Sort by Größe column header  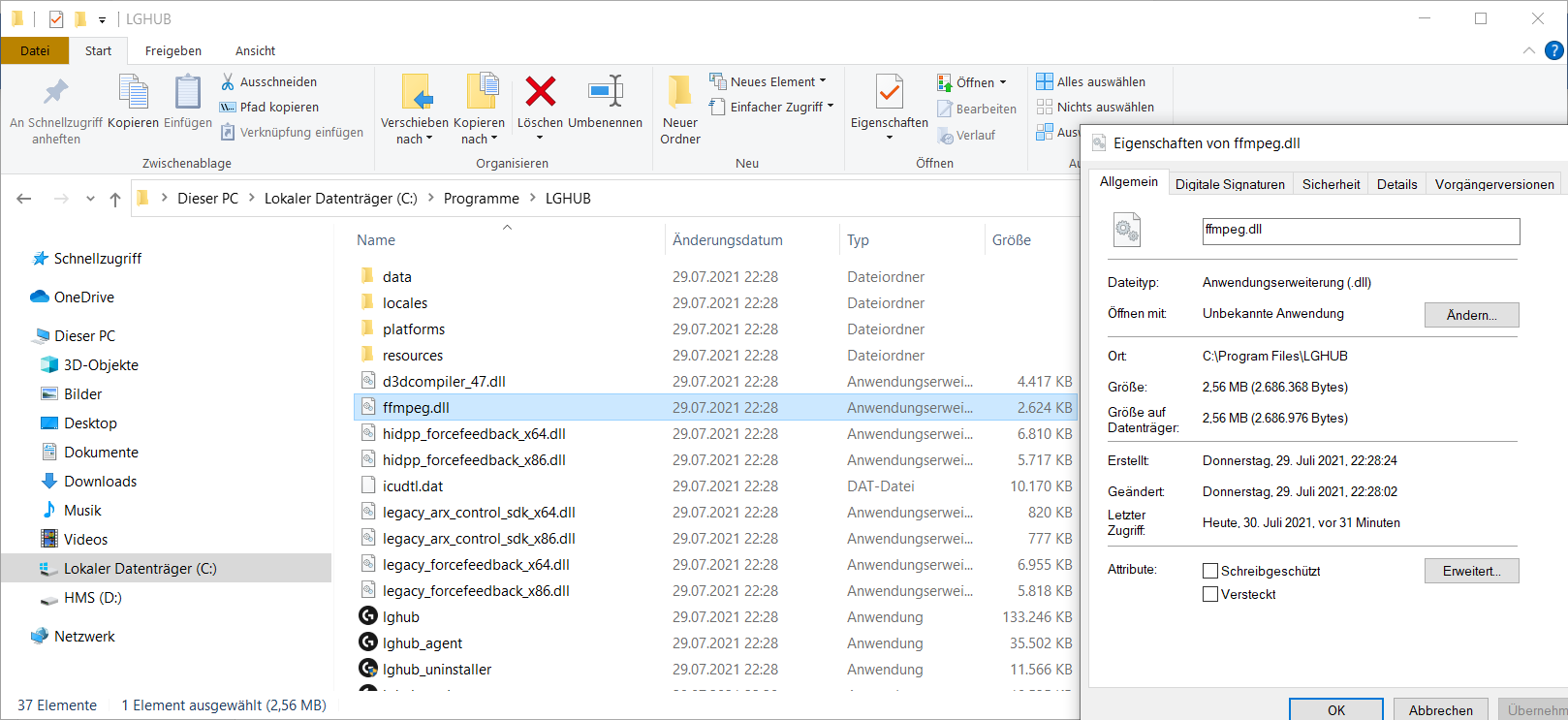(1012, 240)
